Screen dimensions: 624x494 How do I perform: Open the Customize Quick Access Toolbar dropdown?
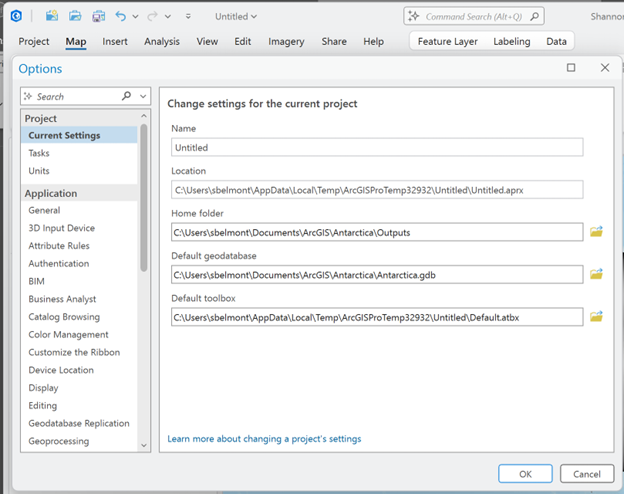pos(188,16)
